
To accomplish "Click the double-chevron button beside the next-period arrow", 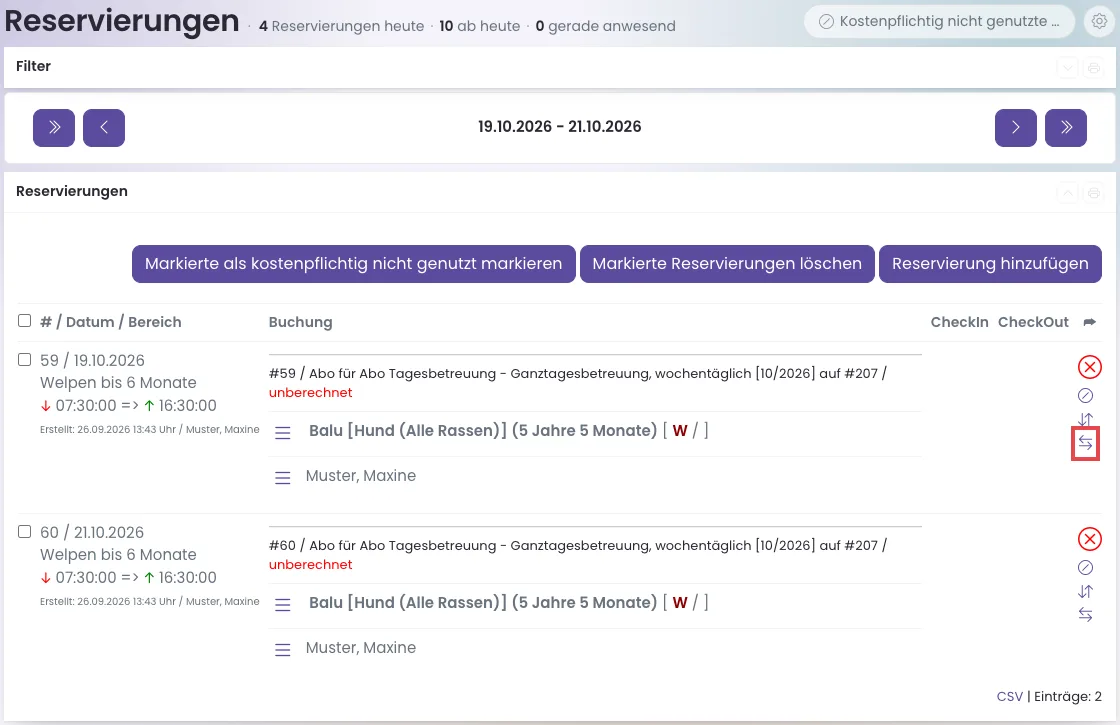I will click(1066, 128).
